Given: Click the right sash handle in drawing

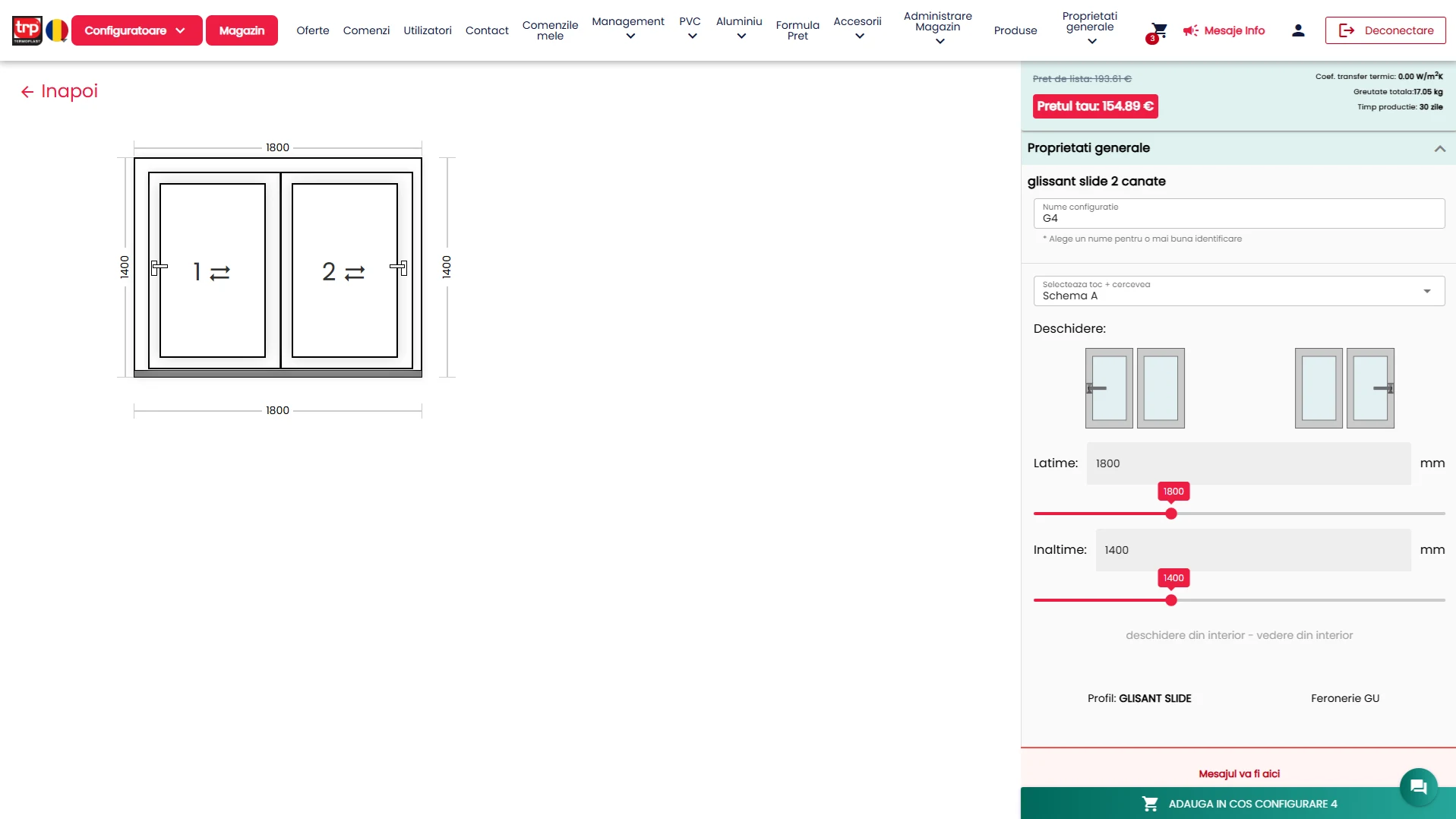Looking at the screenshot, I should pos(399,267).
